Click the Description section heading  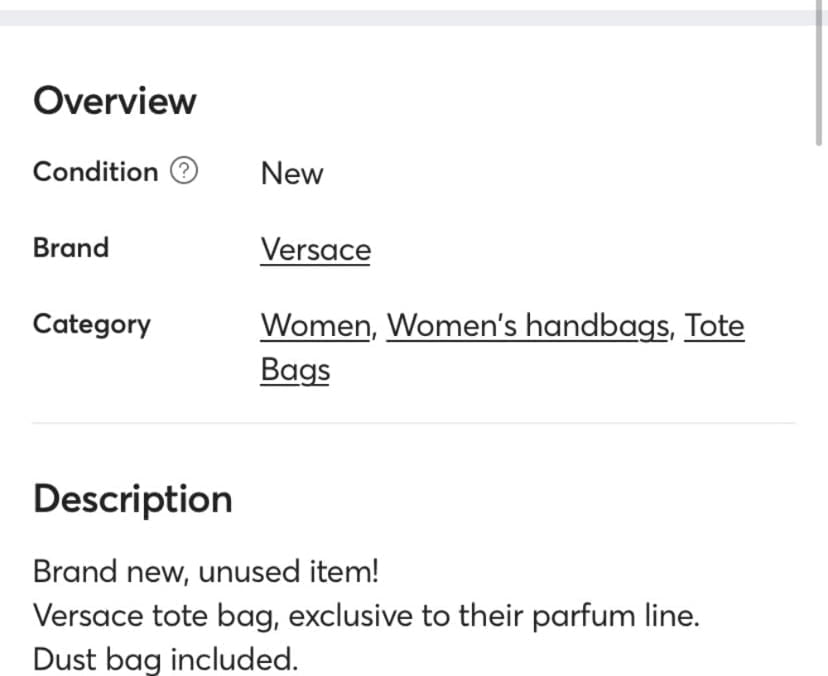pyautogui.click(x=133, y=499)
